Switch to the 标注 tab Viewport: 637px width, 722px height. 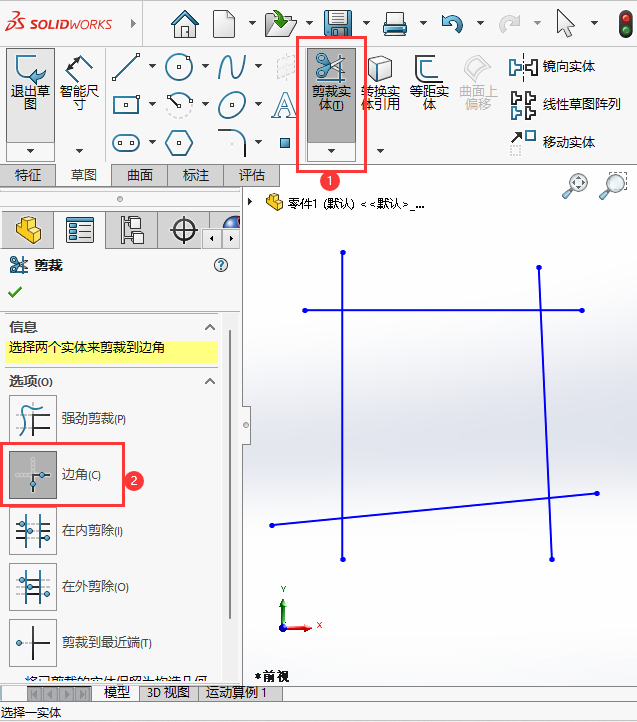195,175
